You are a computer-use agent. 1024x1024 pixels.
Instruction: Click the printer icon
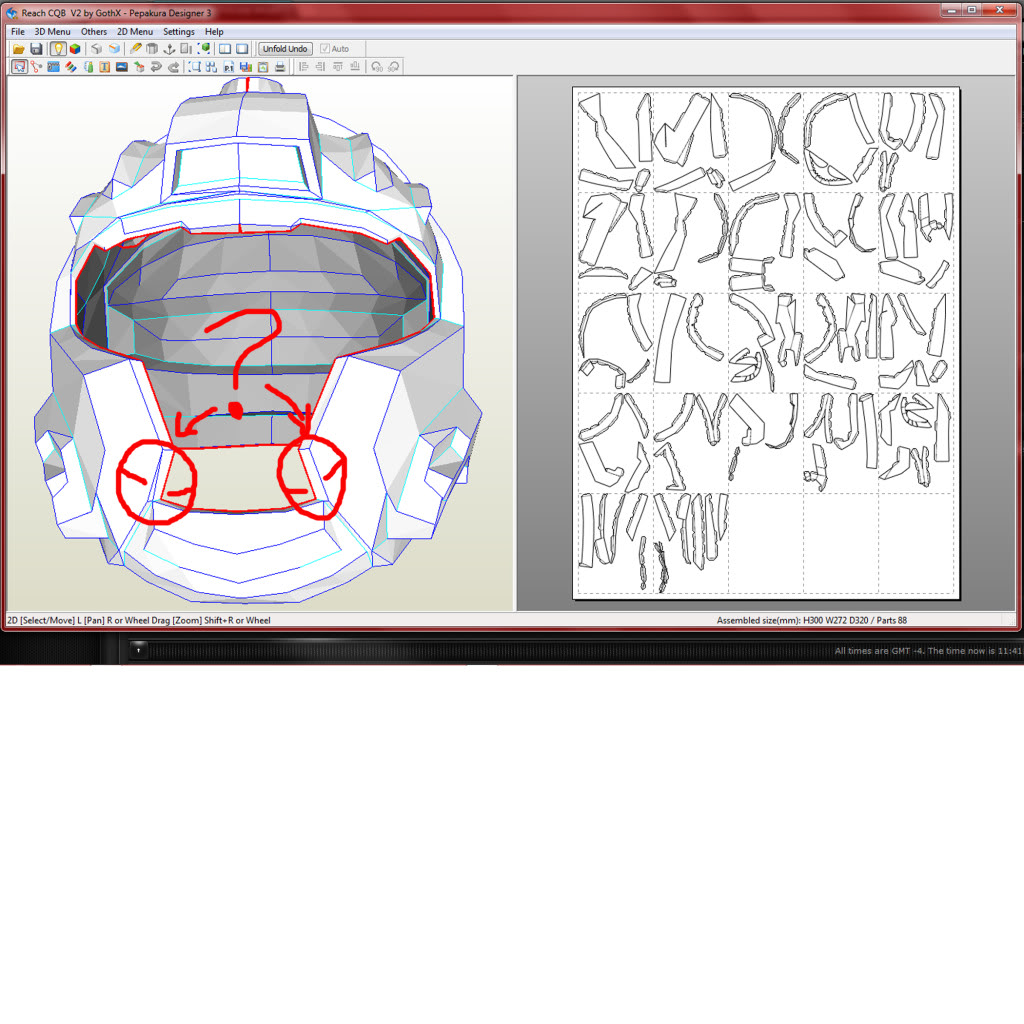(x=280, y=67)
